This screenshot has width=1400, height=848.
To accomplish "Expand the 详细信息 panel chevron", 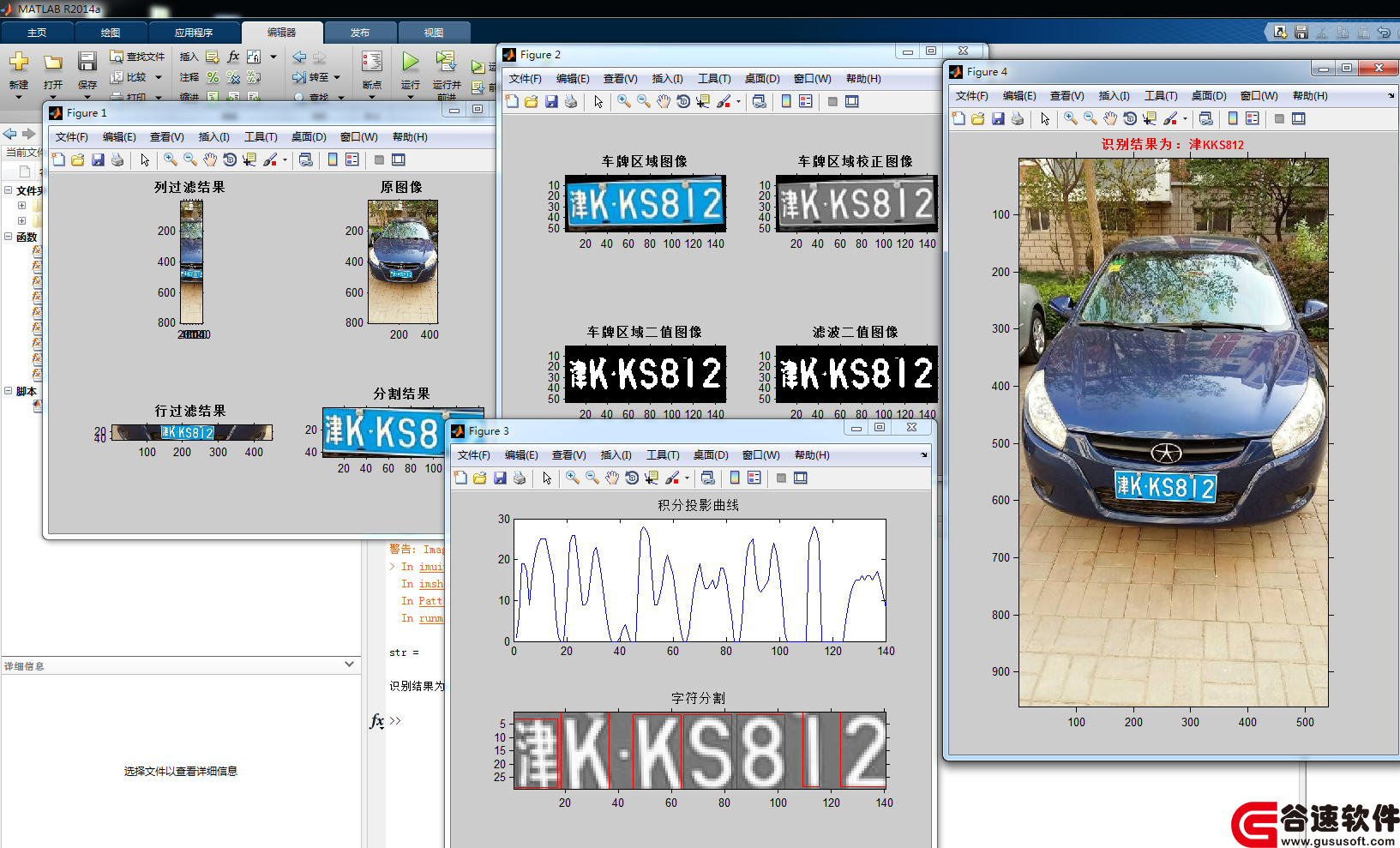I will coord(349,664).
